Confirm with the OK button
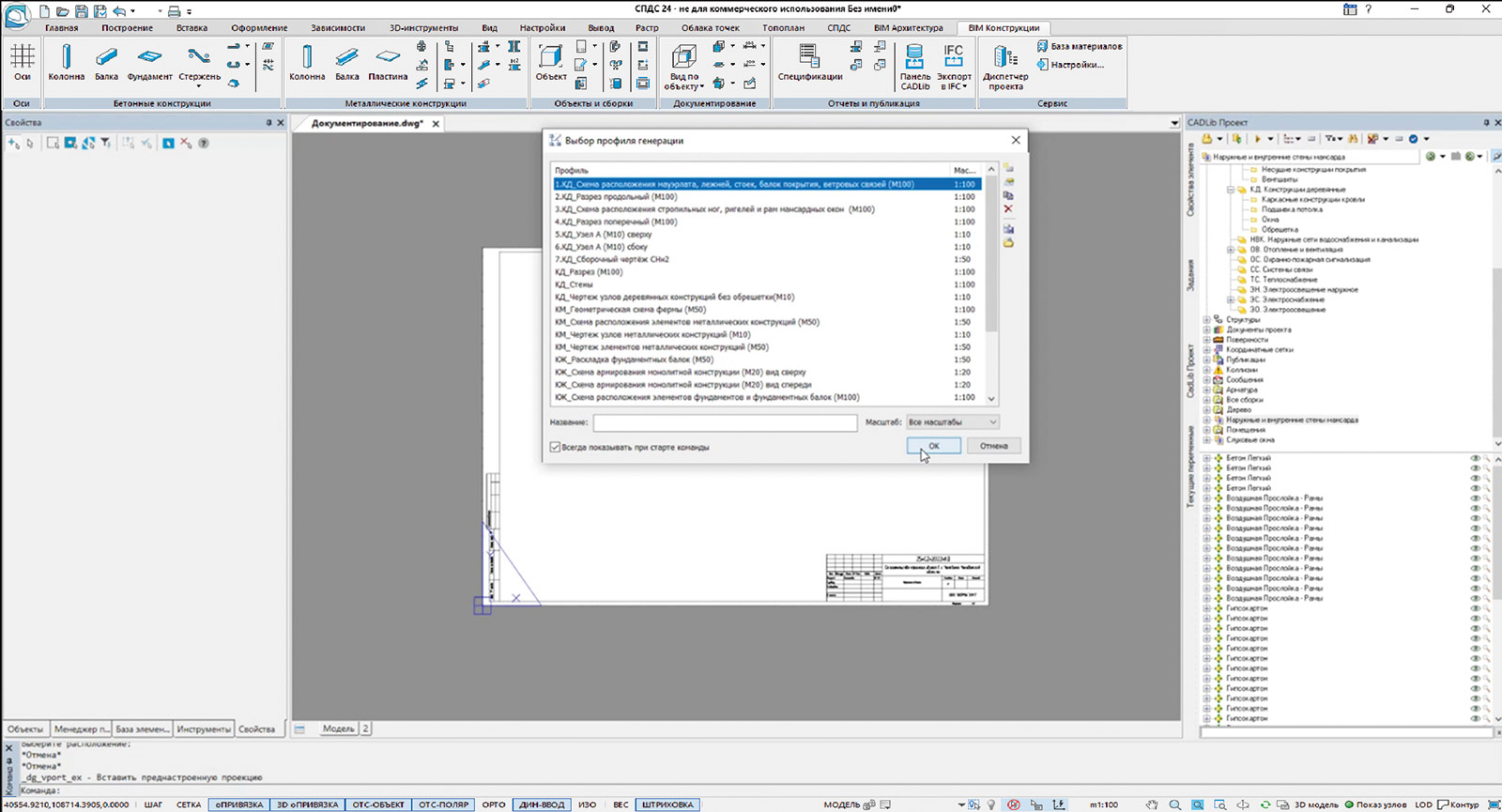Viewport: 1502px width, 812px height. tap(933, 446)
